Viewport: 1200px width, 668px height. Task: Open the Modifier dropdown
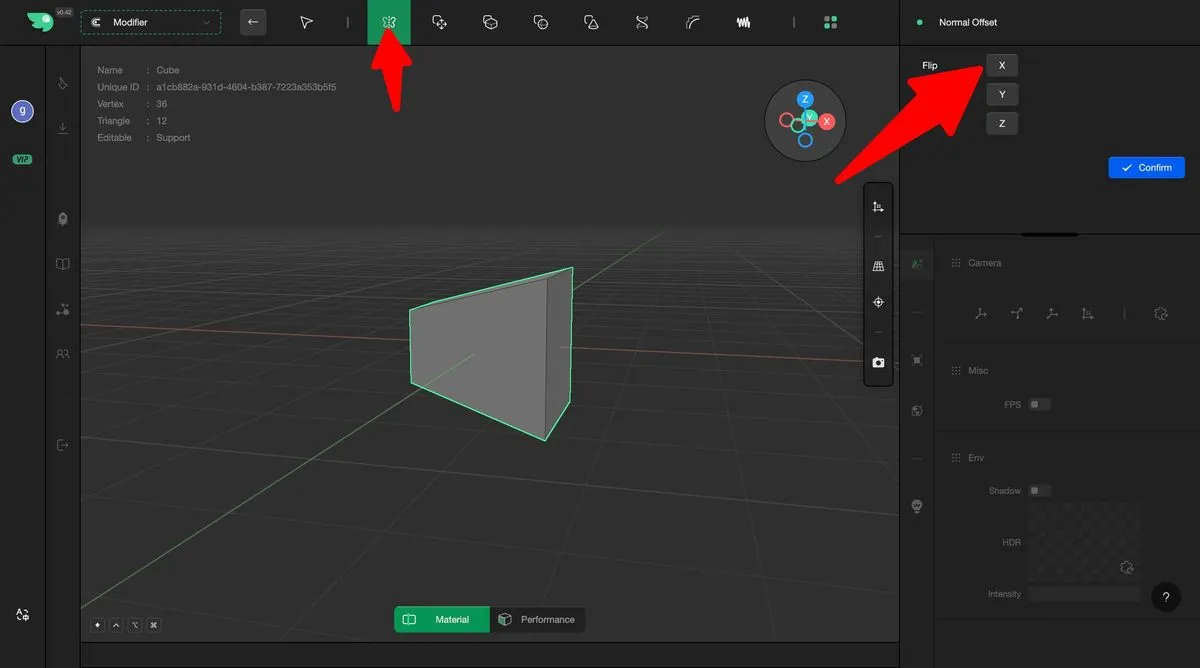tap(151, 22)
